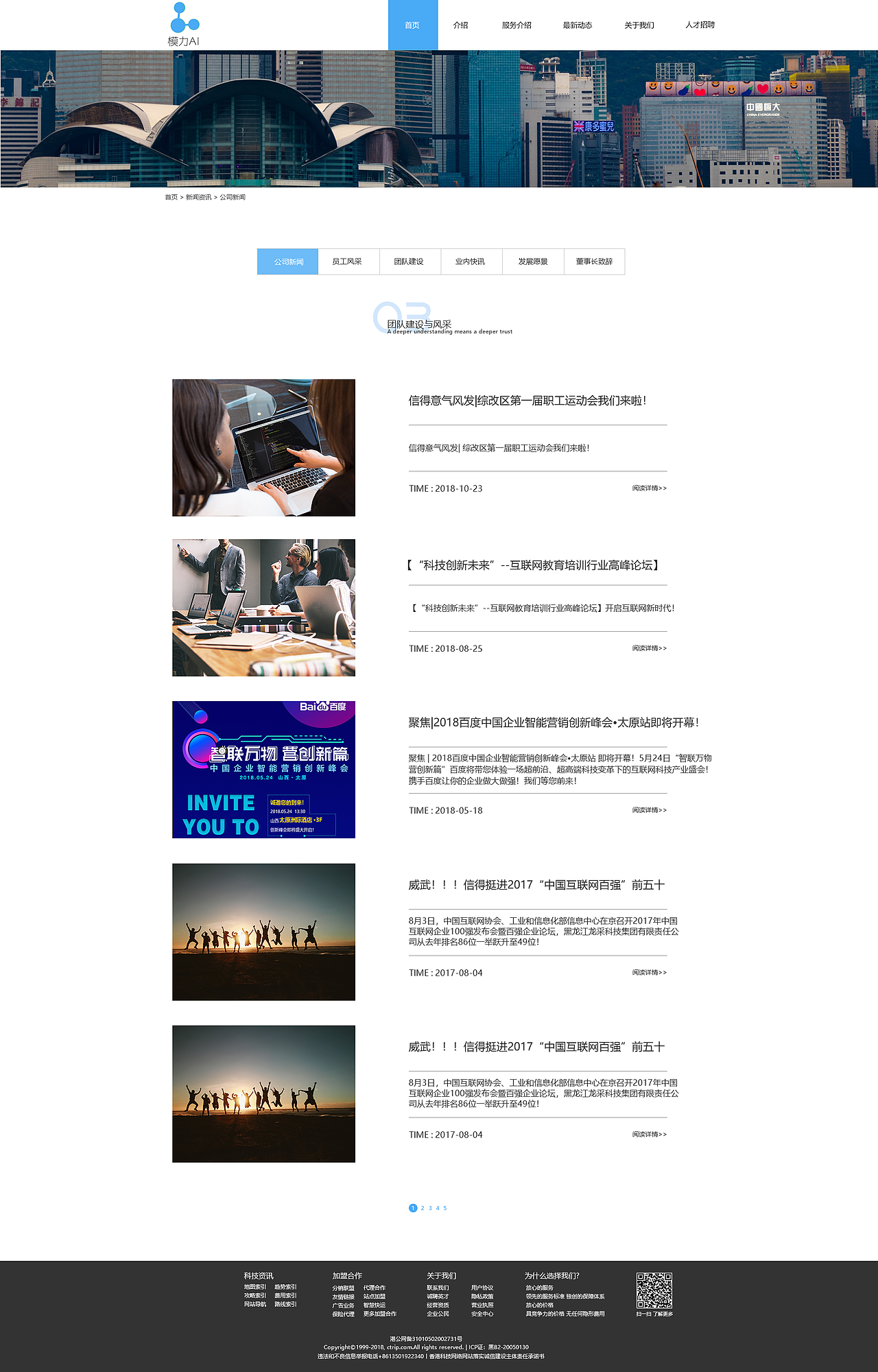
Task: Open the 介绍 navigation item
Action: tap(461, 25)
